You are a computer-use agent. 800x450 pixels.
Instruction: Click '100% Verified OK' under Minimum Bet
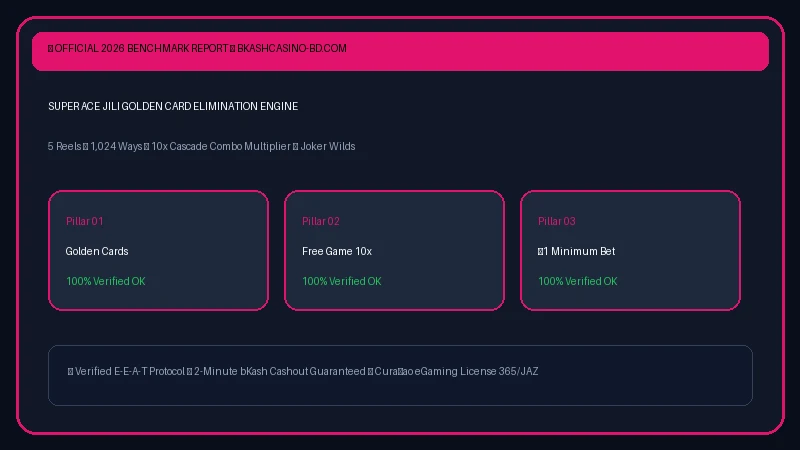578,281
